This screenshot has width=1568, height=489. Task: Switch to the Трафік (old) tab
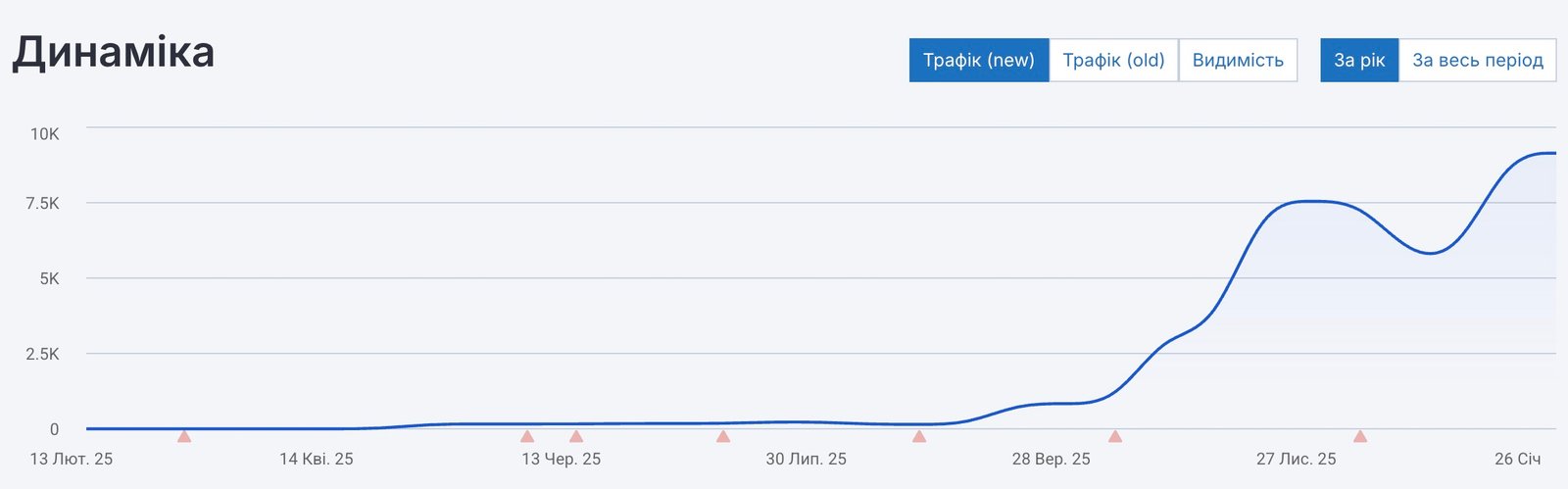pyautogui.click(x=1113, y=60)
